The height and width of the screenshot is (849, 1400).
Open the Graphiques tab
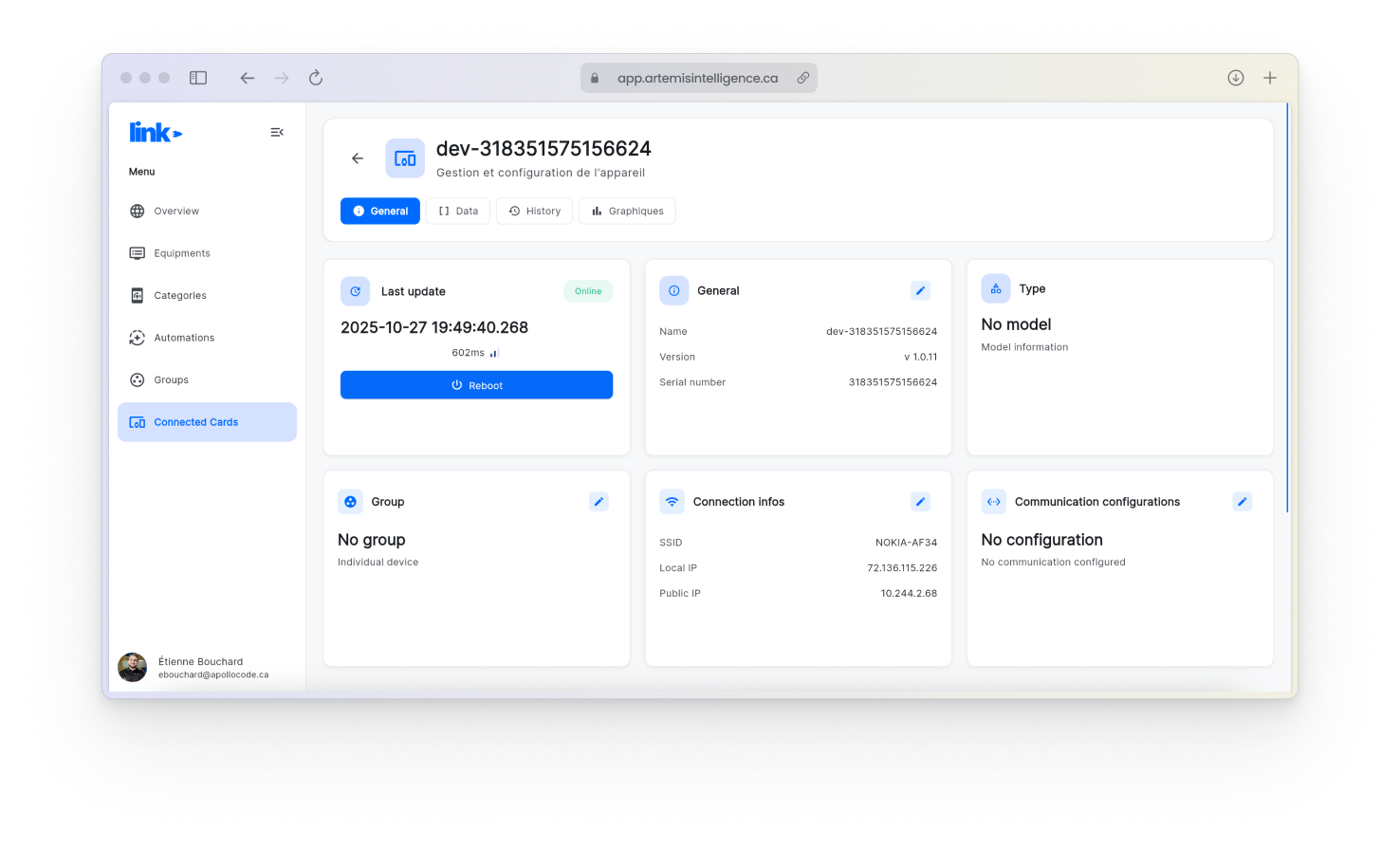[627, 211]
